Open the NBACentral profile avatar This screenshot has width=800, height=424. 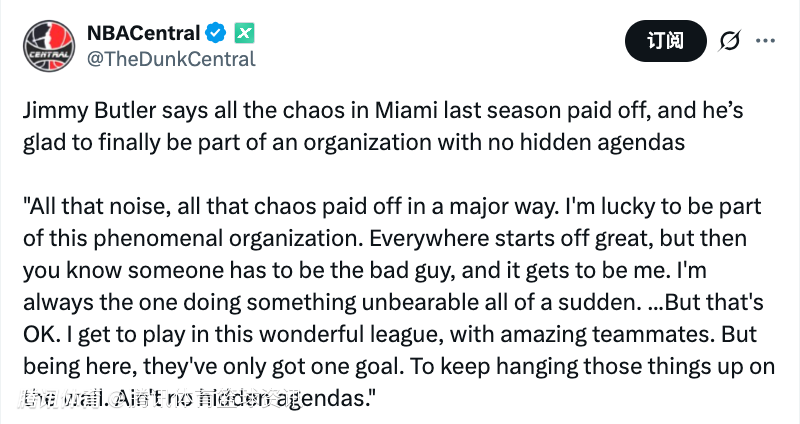click(x=50, y=45)
